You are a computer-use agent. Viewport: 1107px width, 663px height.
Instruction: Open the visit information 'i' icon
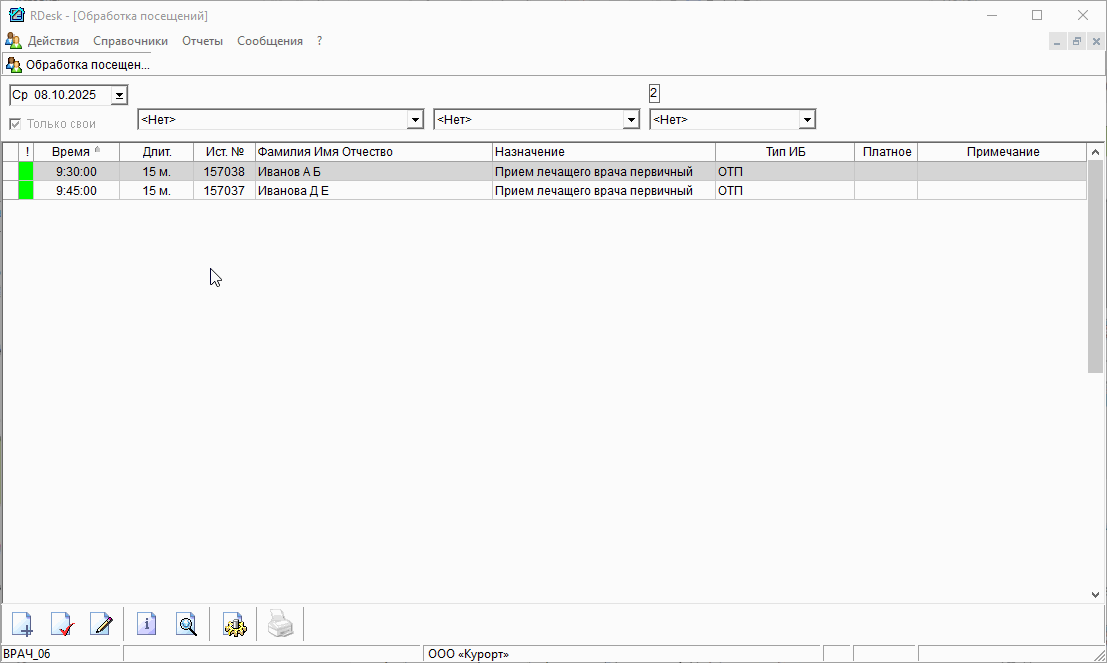pyautogui.click(x=147, y=625)
